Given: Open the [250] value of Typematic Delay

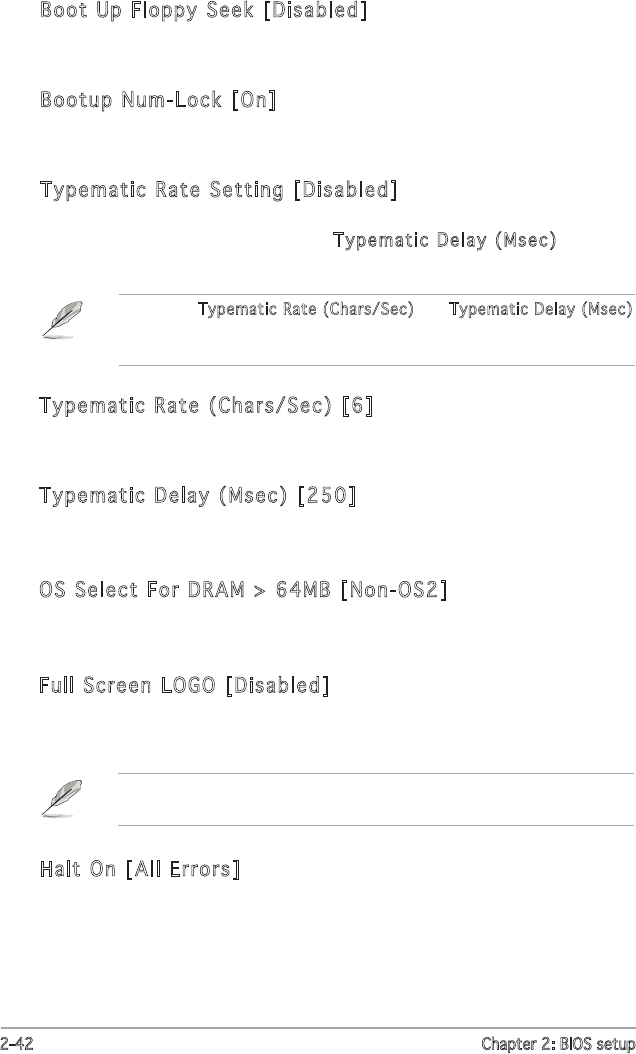Looking at the screenshot, I should (327, 496).
